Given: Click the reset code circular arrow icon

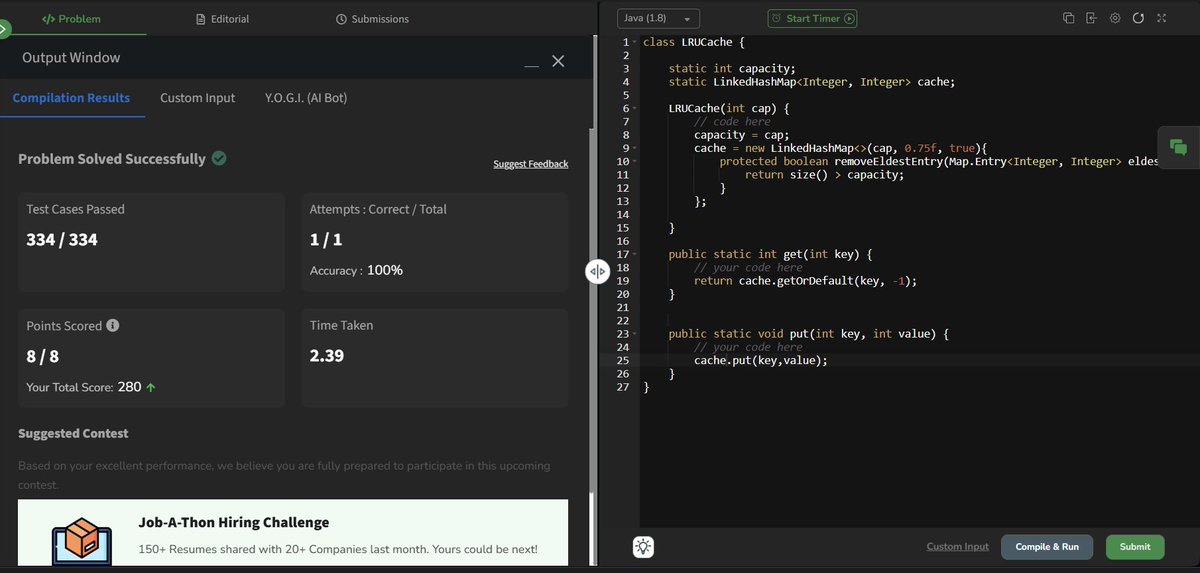Looking at the screenshot, I should [x=1137, y=18].
